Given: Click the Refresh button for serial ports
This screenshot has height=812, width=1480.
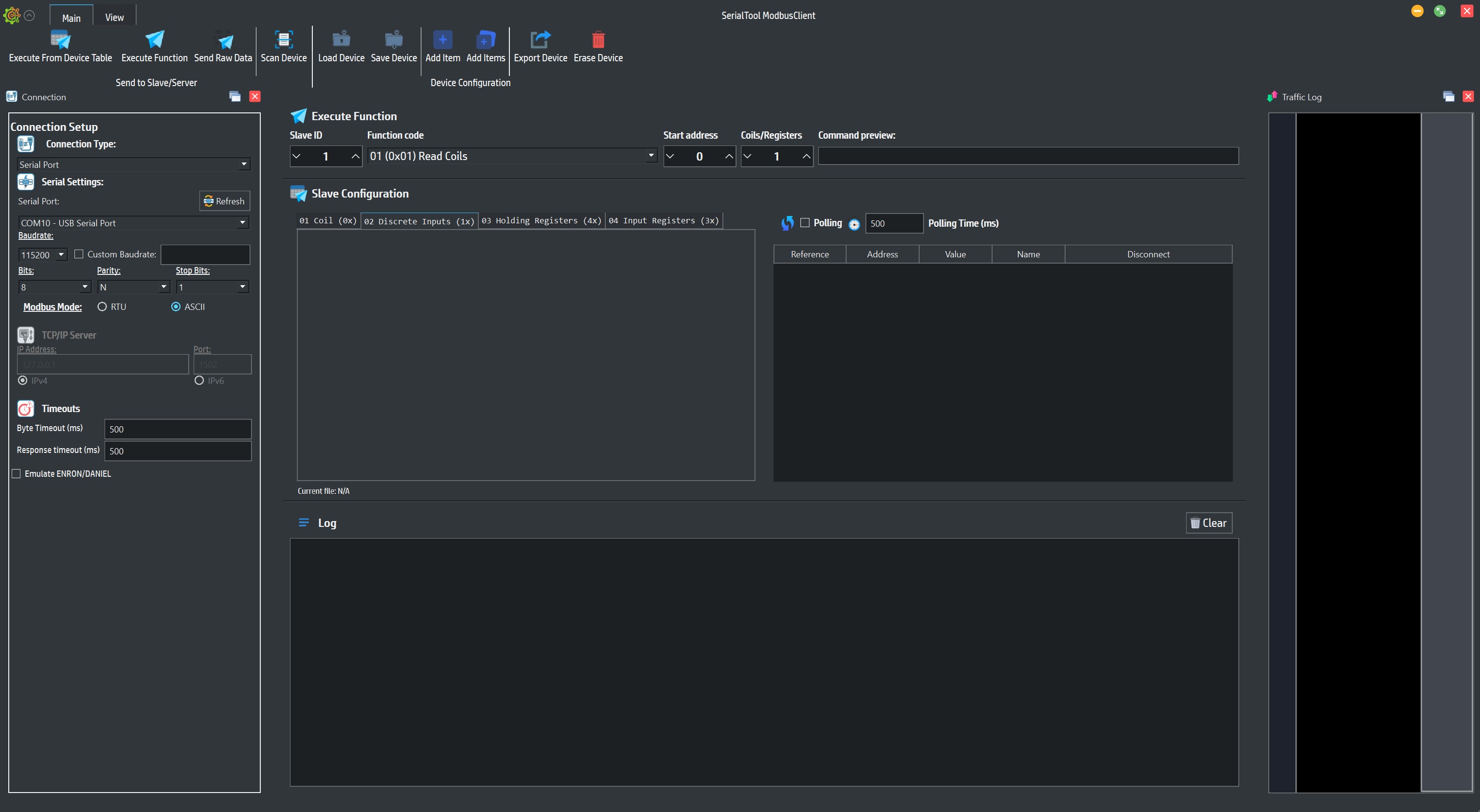Looking at the screenshot, I should tap(225, 200).
